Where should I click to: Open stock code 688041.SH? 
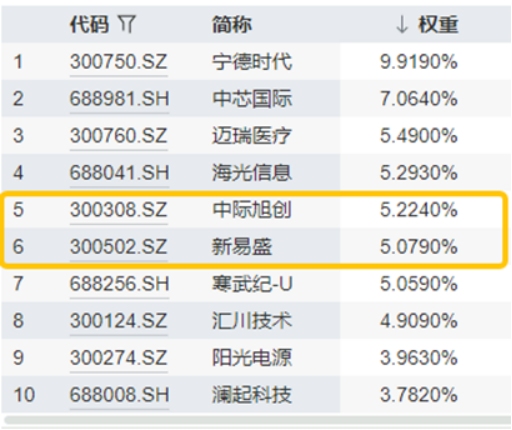(119, 173)
